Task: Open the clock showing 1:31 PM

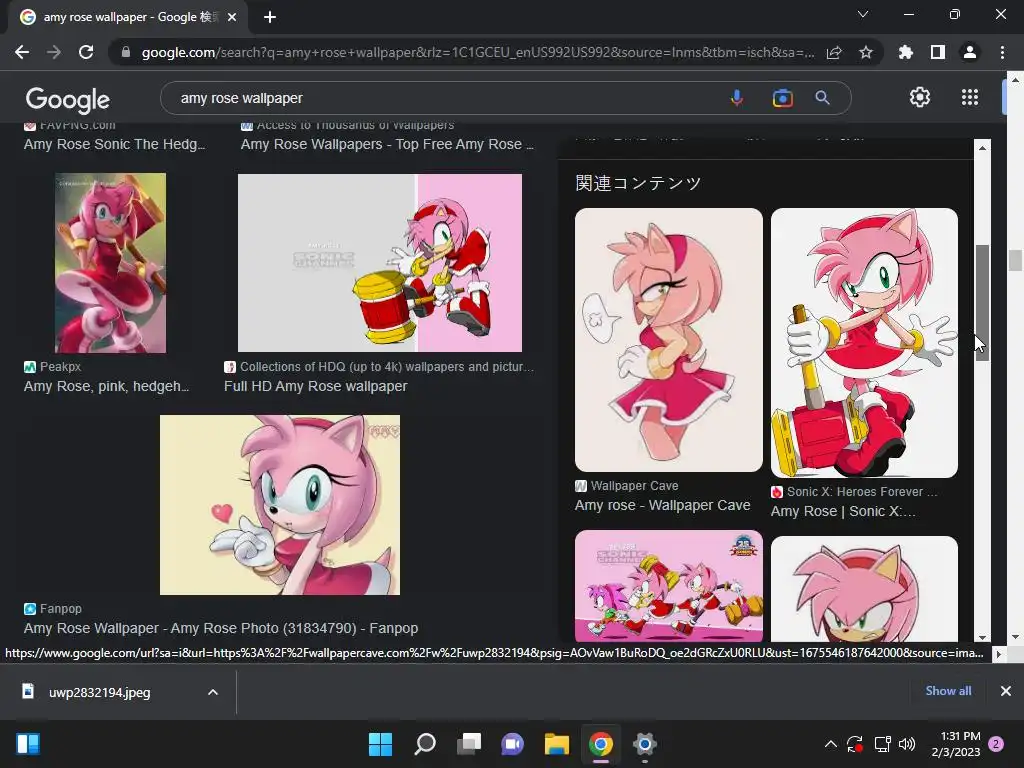Action: click(956, 744)
